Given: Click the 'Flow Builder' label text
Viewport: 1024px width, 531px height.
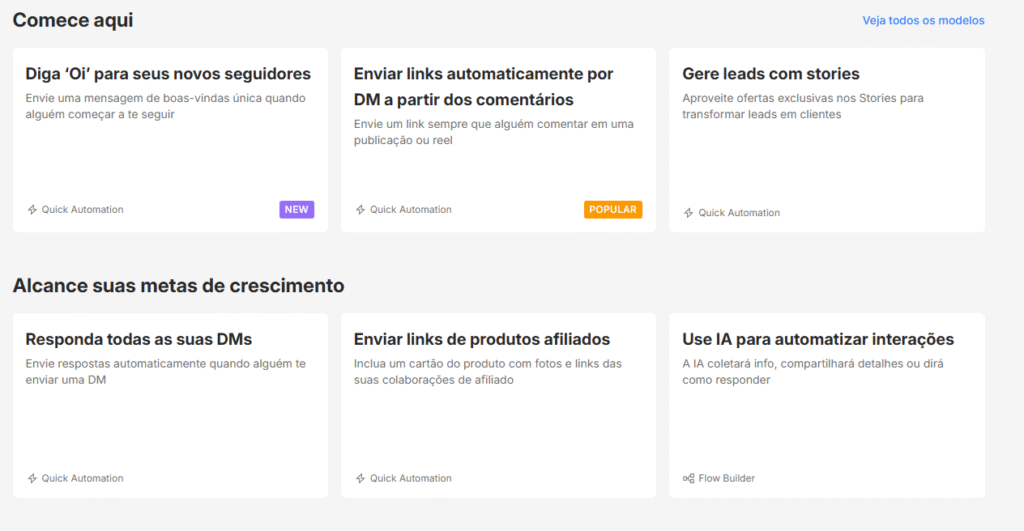Looking at the screenshot, I should 727,479.
